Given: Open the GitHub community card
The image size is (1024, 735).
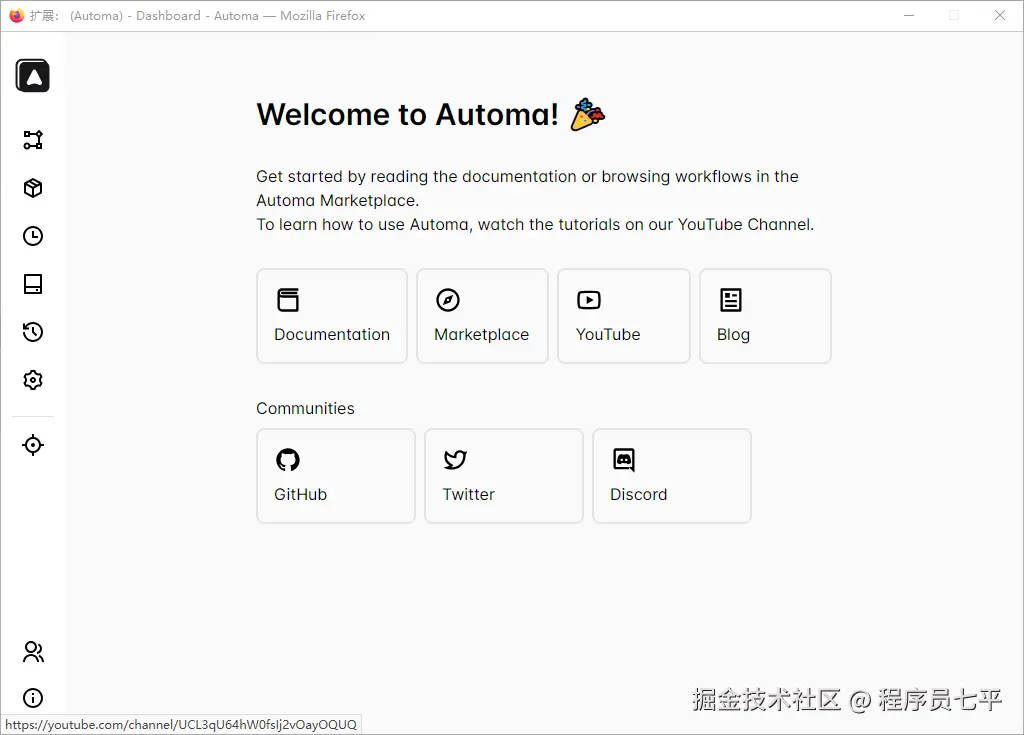Looking at the screenshot, I should [x=336, y=476].
